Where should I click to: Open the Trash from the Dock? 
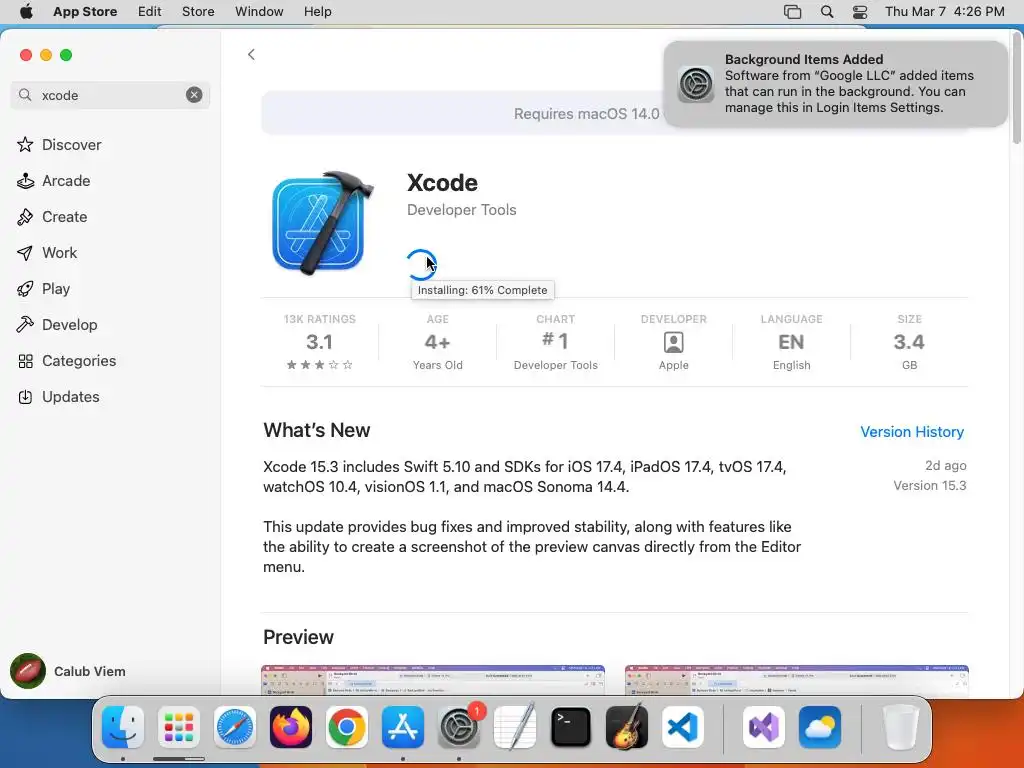pos(900,727)
